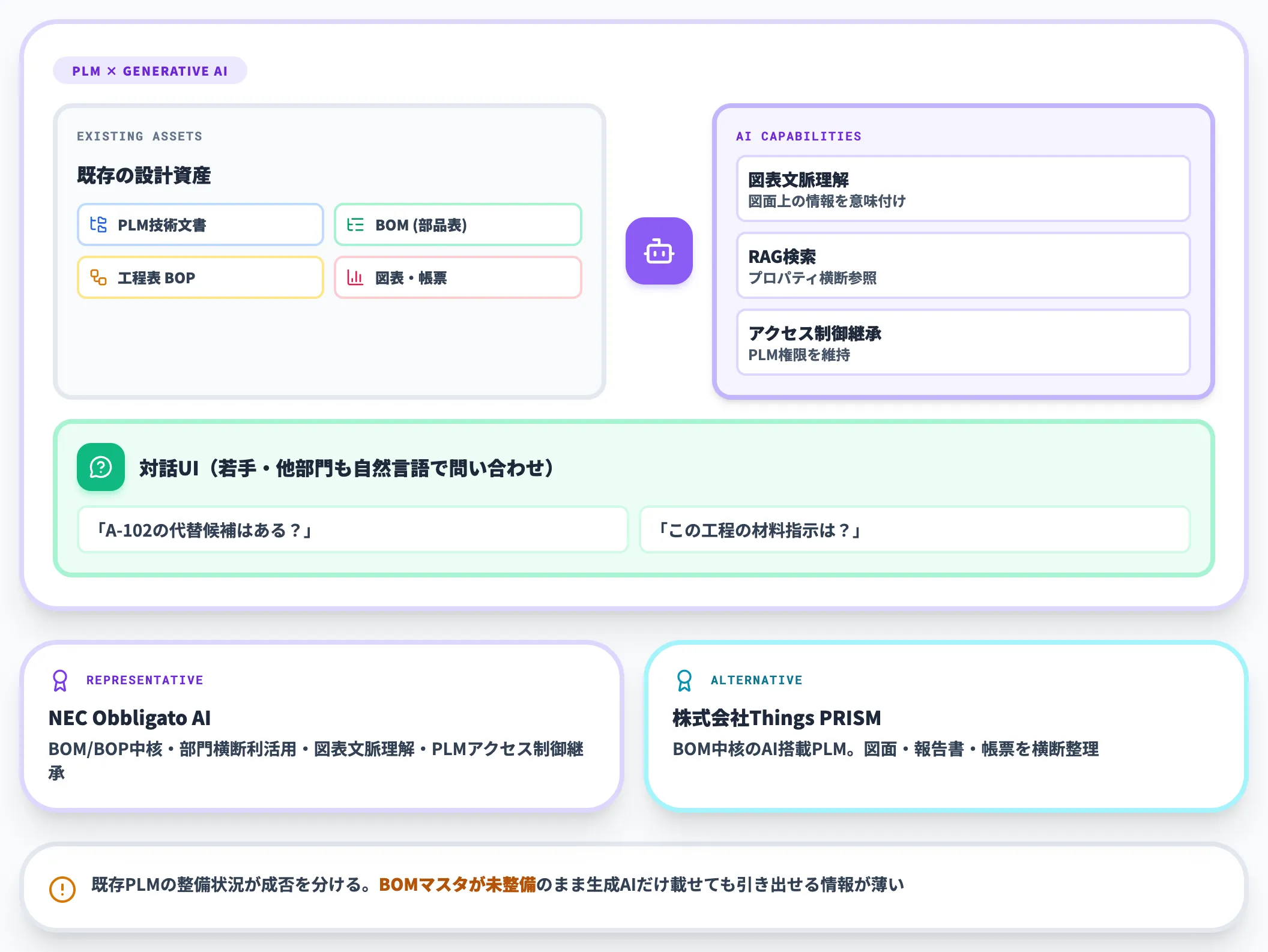Click the AI CAPABILITIES label

click(x=799, y=136)
